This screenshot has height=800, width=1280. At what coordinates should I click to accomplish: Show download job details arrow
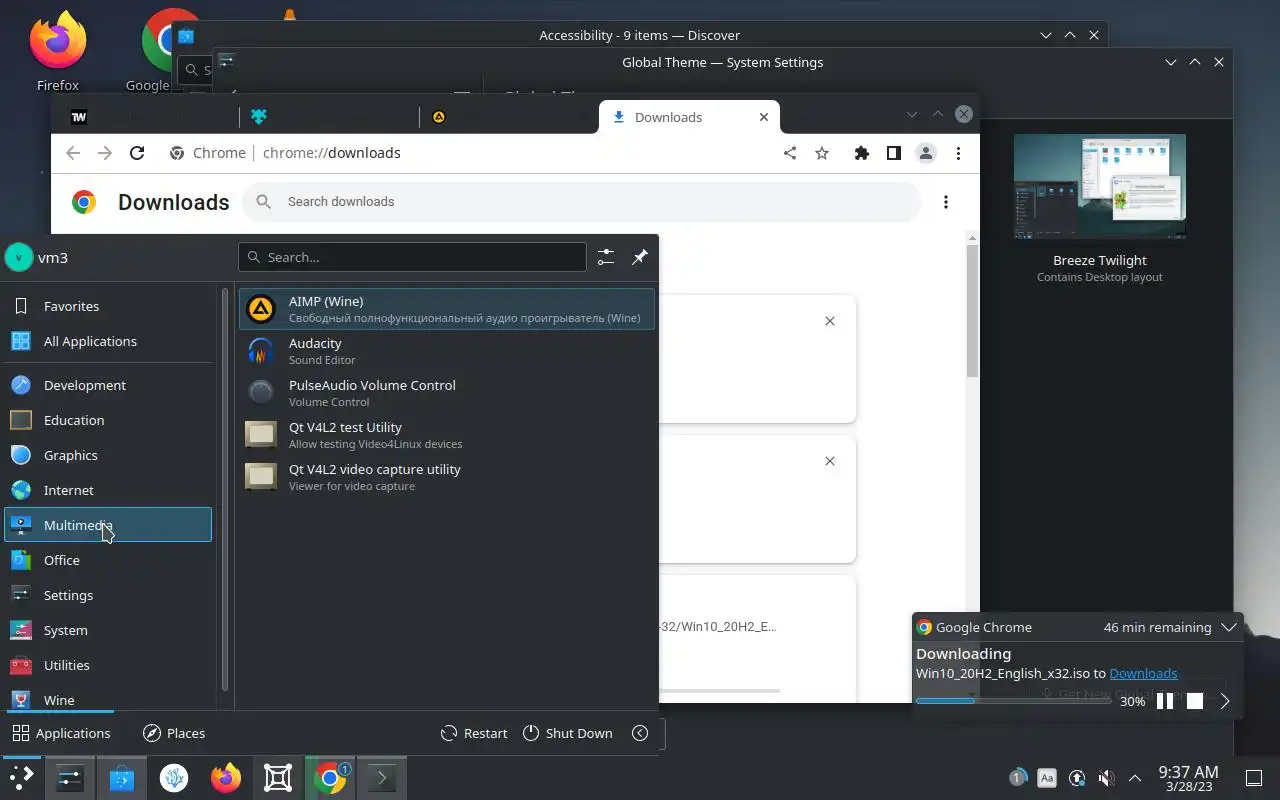point(1225,701)
